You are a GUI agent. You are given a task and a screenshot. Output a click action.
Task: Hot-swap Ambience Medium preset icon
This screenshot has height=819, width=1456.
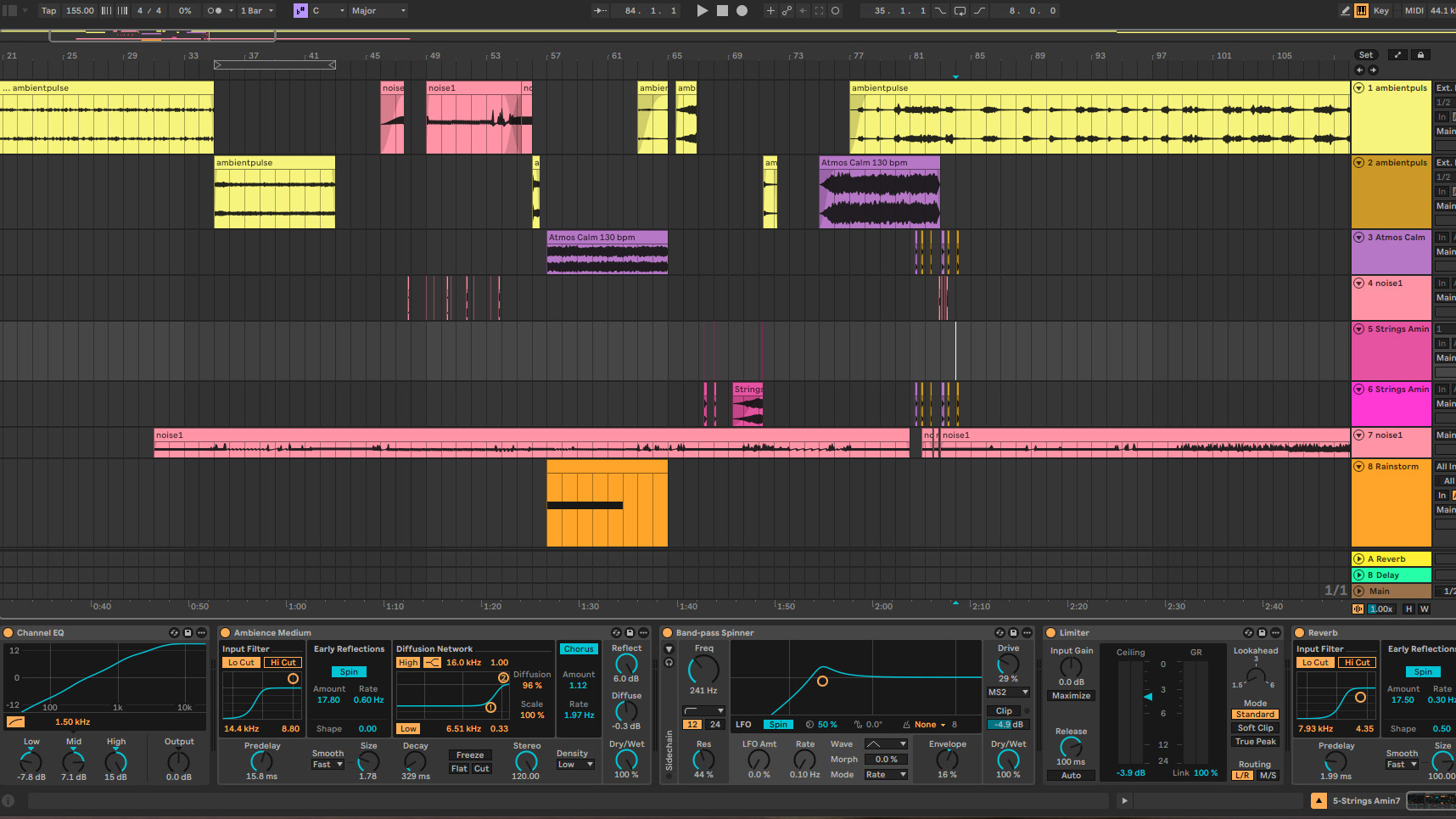pos(616,632)
